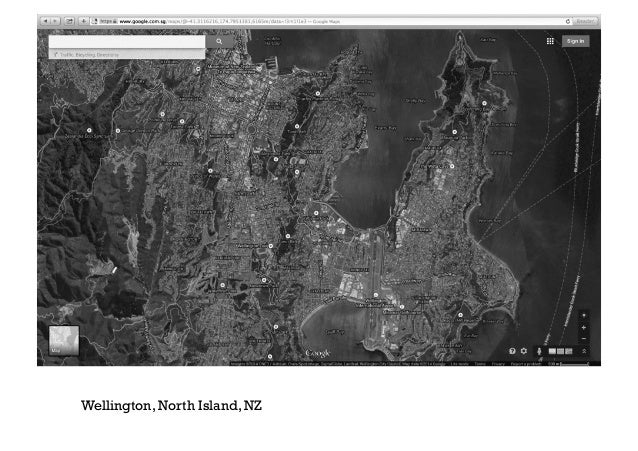
Task: Click the Reader button in address bar
Action: [x=586, y=21]
